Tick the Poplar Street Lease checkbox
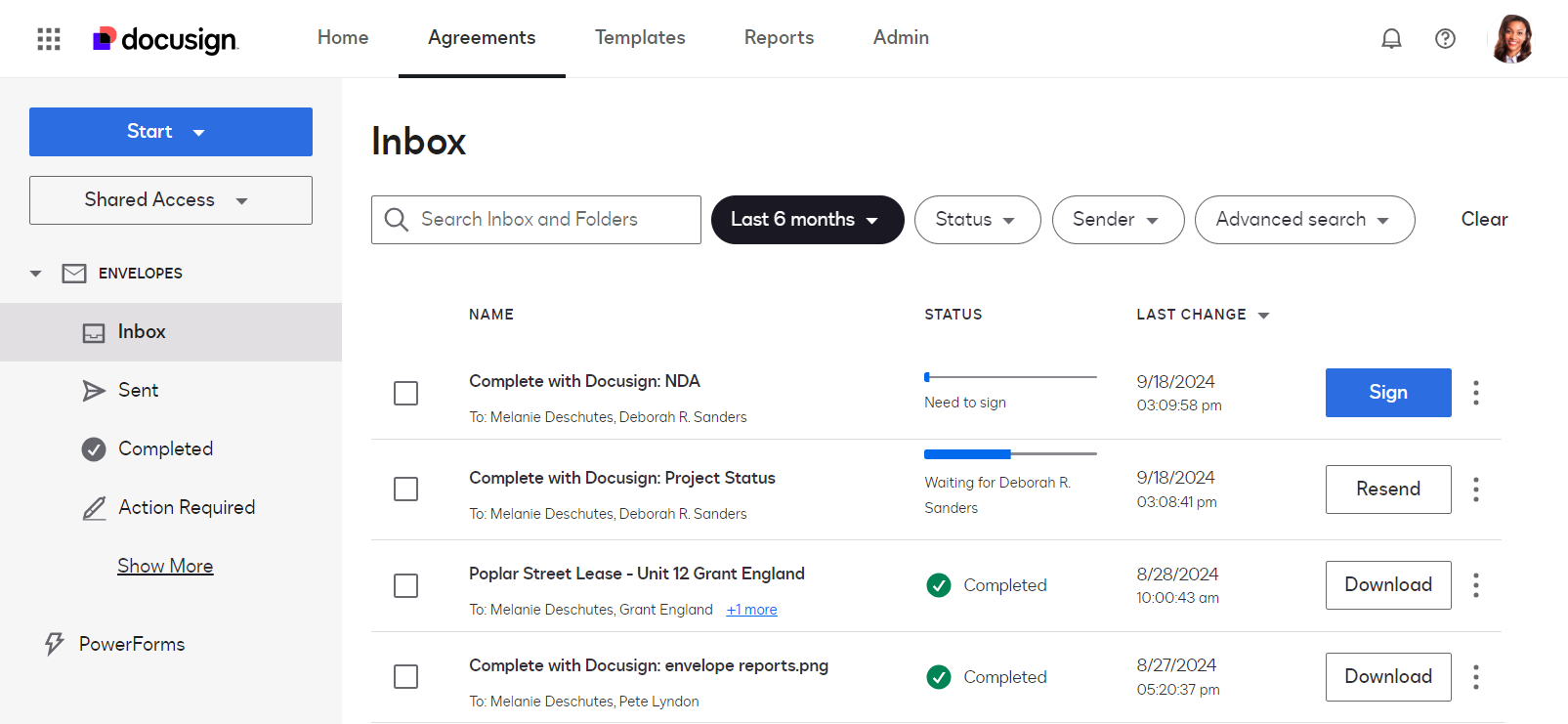 pyautogui.click(x=405, y=585)
